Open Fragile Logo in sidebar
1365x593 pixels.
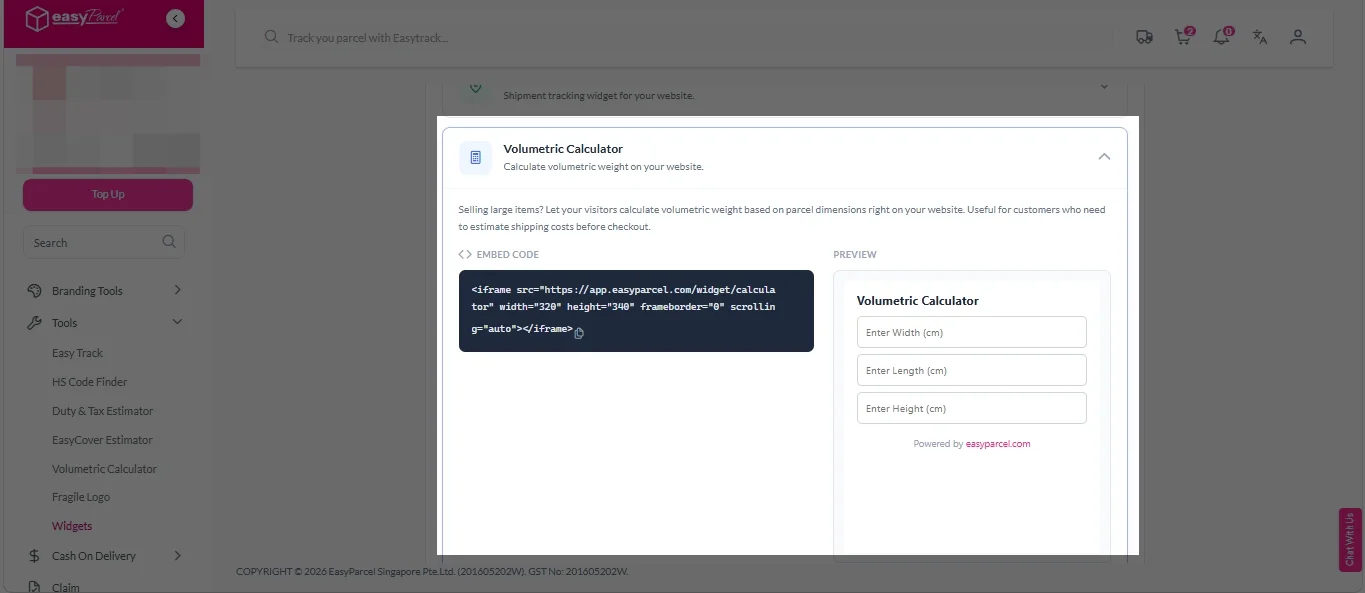[x=81, y=497]
